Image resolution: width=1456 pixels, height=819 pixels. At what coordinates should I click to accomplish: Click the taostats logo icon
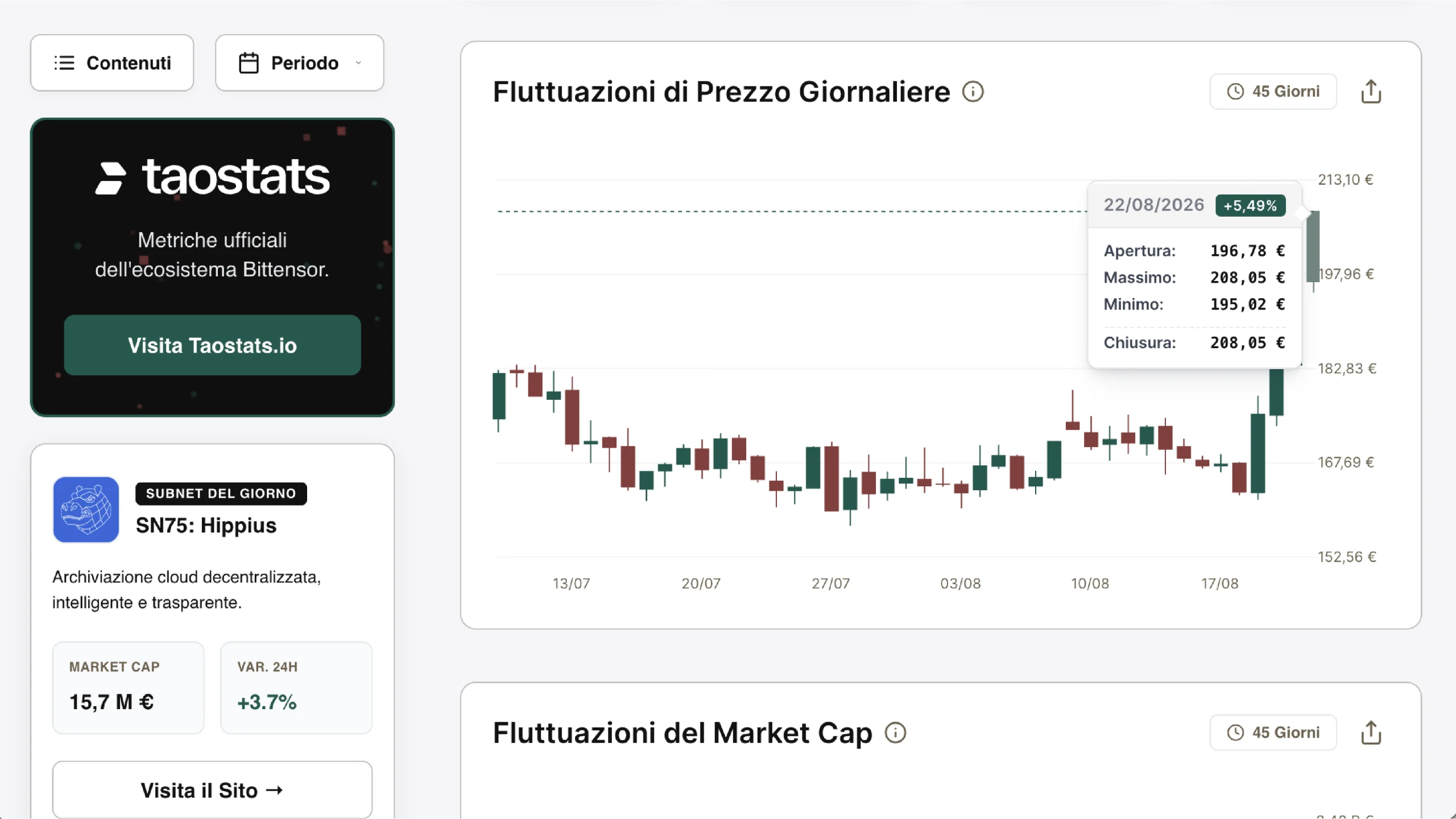[x=110, y=178]
